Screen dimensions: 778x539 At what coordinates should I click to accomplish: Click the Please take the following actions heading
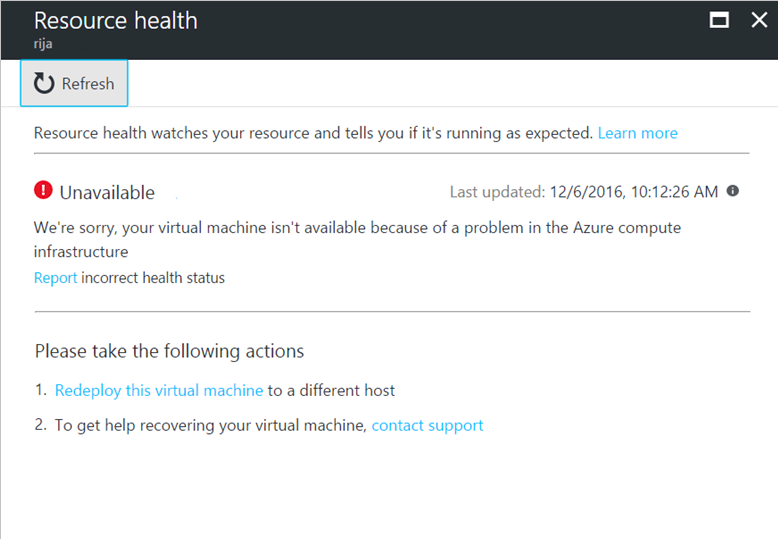coord(169,351)
